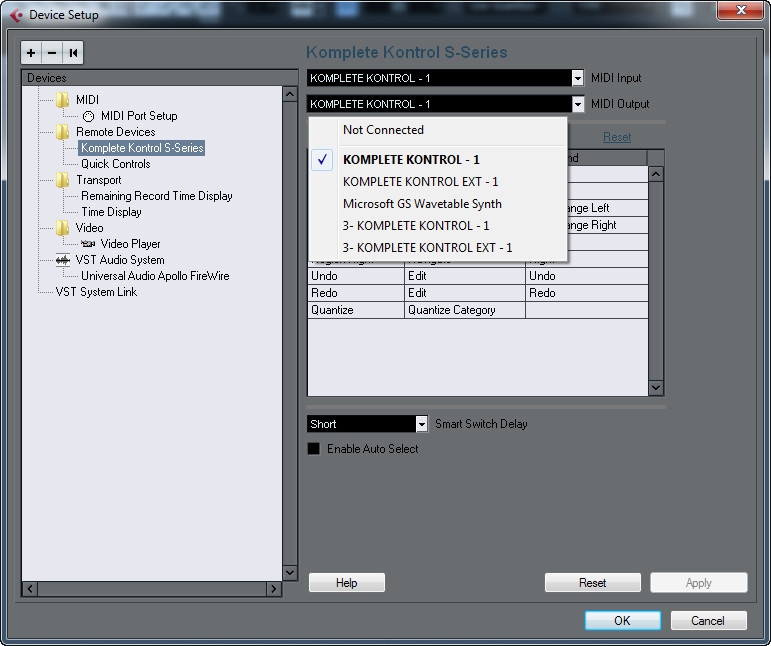Viewport: 771px width, 646px height.
Task: Select 3- KOMPLETE KONTROL - 1 output
Action: tap(415, 226)
